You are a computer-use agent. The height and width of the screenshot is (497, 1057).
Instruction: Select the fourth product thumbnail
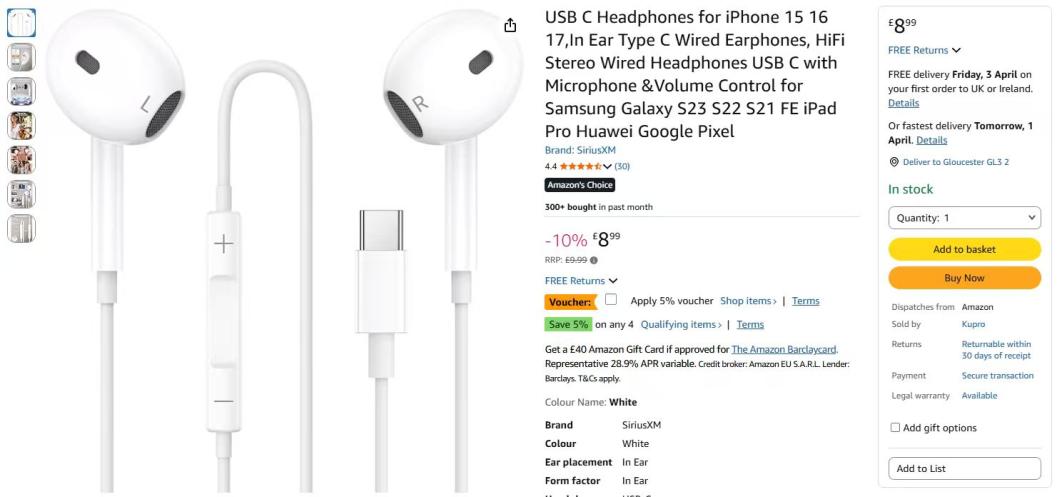pyautogui.click(x=22, y=126)
